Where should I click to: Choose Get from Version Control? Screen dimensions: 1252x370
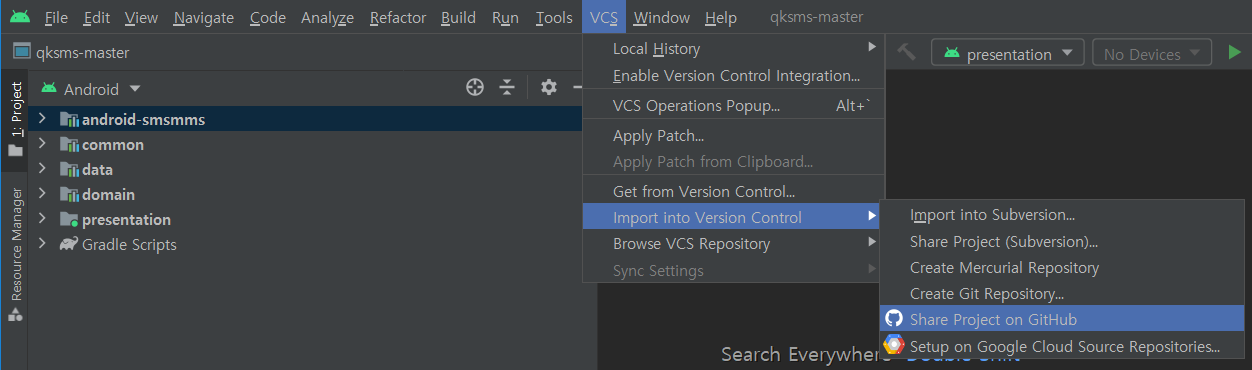733,191
